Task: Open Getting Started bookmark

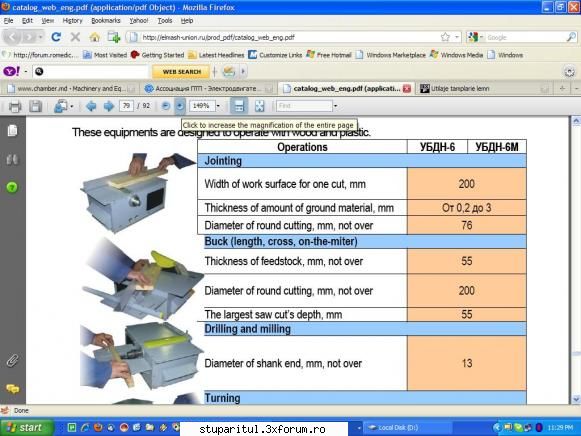Action: pos(157,55)
